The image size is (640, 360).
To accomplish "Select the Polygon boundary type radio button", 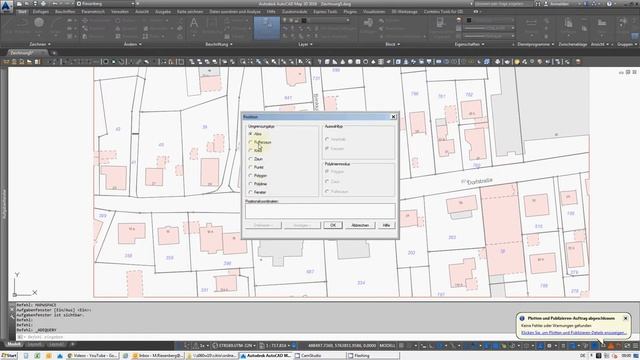I will pyautogui.click(x=250, y=176).
